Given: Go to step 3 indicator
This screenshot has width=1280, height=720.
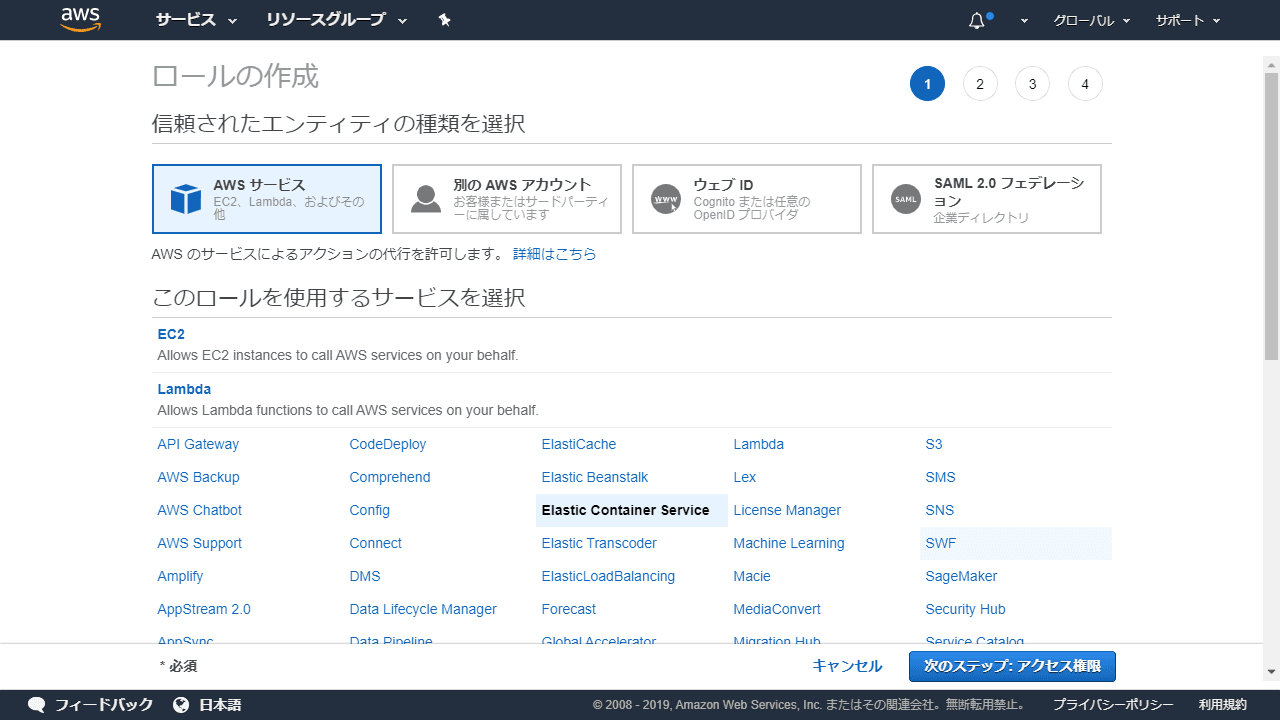Looking at the screenshot, I should point(1032,84).
